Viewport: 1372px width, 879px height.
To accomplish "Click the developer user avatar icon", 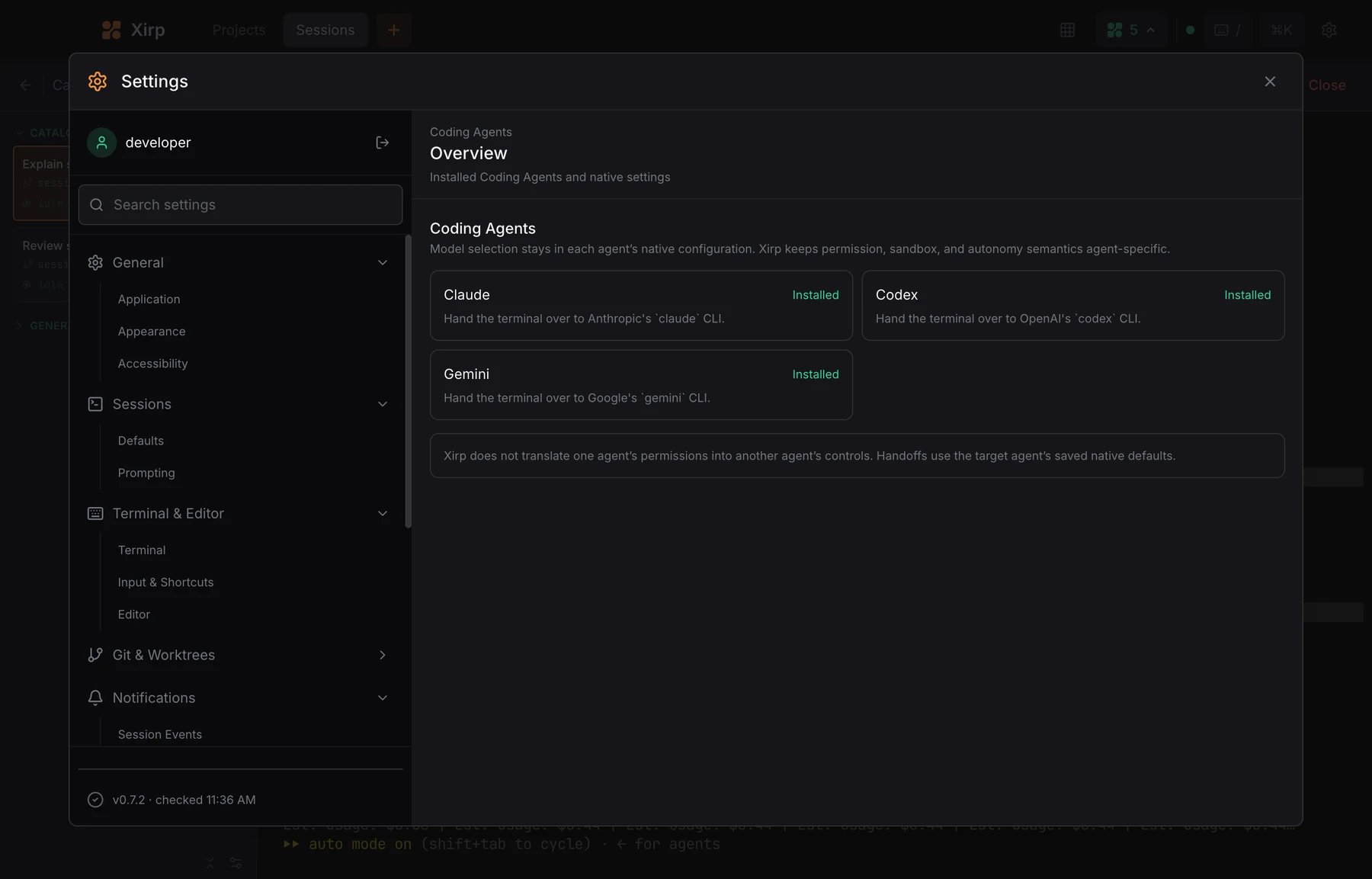I will coord(101,143).
